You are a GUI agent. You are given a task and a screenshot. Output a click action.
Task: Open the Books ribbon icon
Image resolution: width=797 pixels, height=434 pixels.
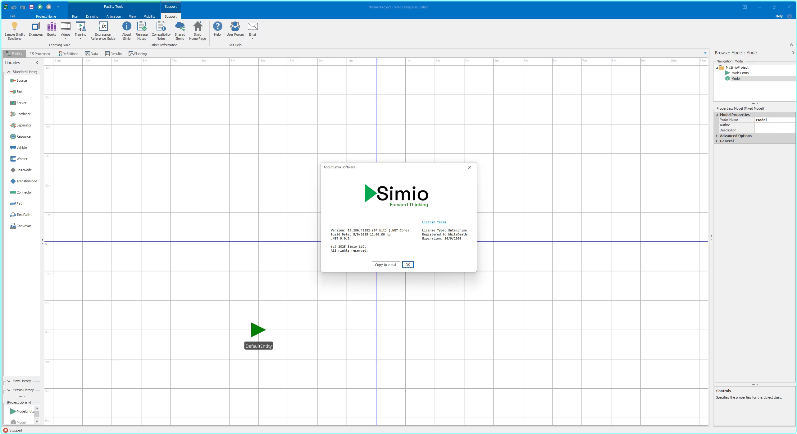pos(51,29)
